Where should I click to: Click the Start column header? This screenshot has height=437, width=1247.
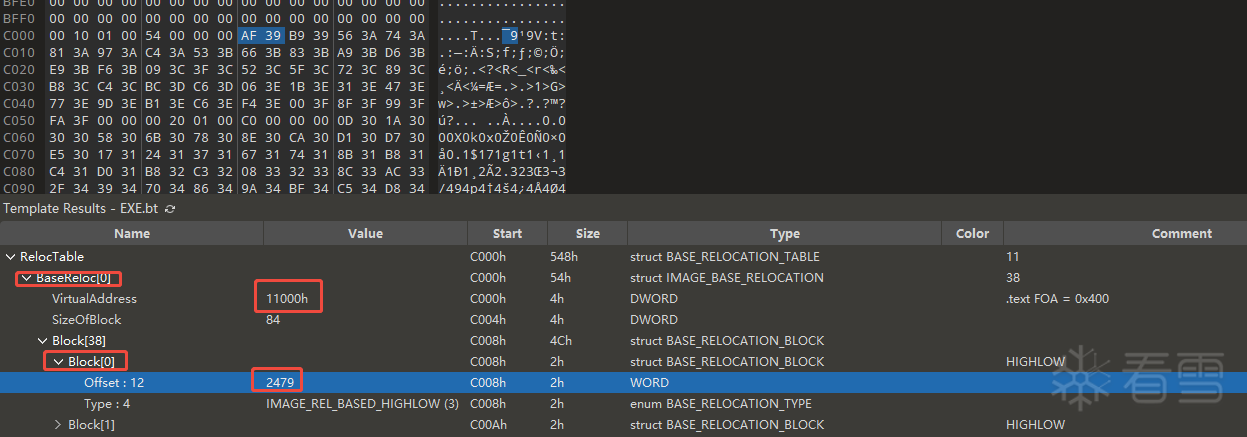(x=507, y=234)
